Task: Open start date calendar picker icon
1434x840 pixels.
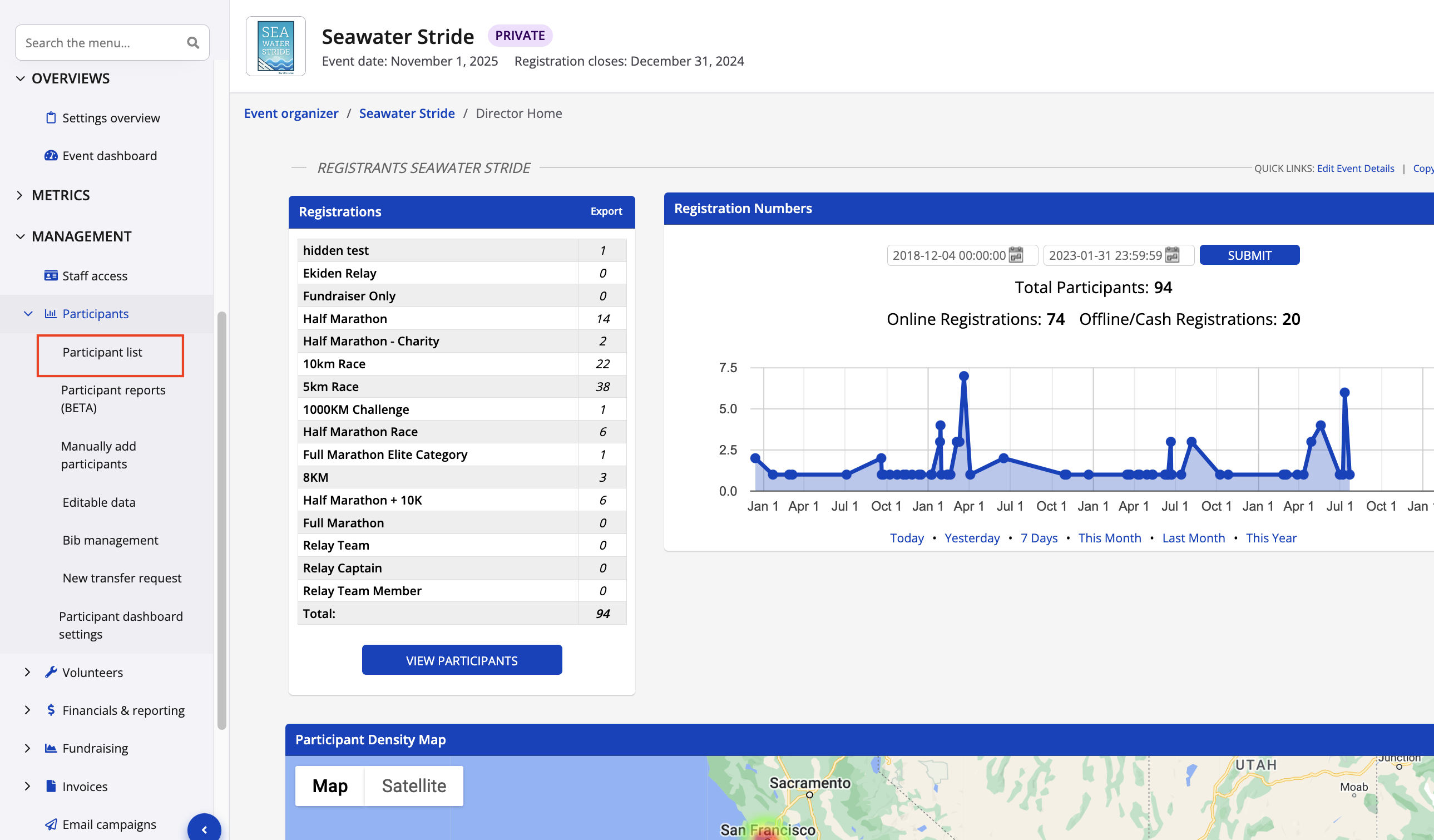Action: 1016,255
